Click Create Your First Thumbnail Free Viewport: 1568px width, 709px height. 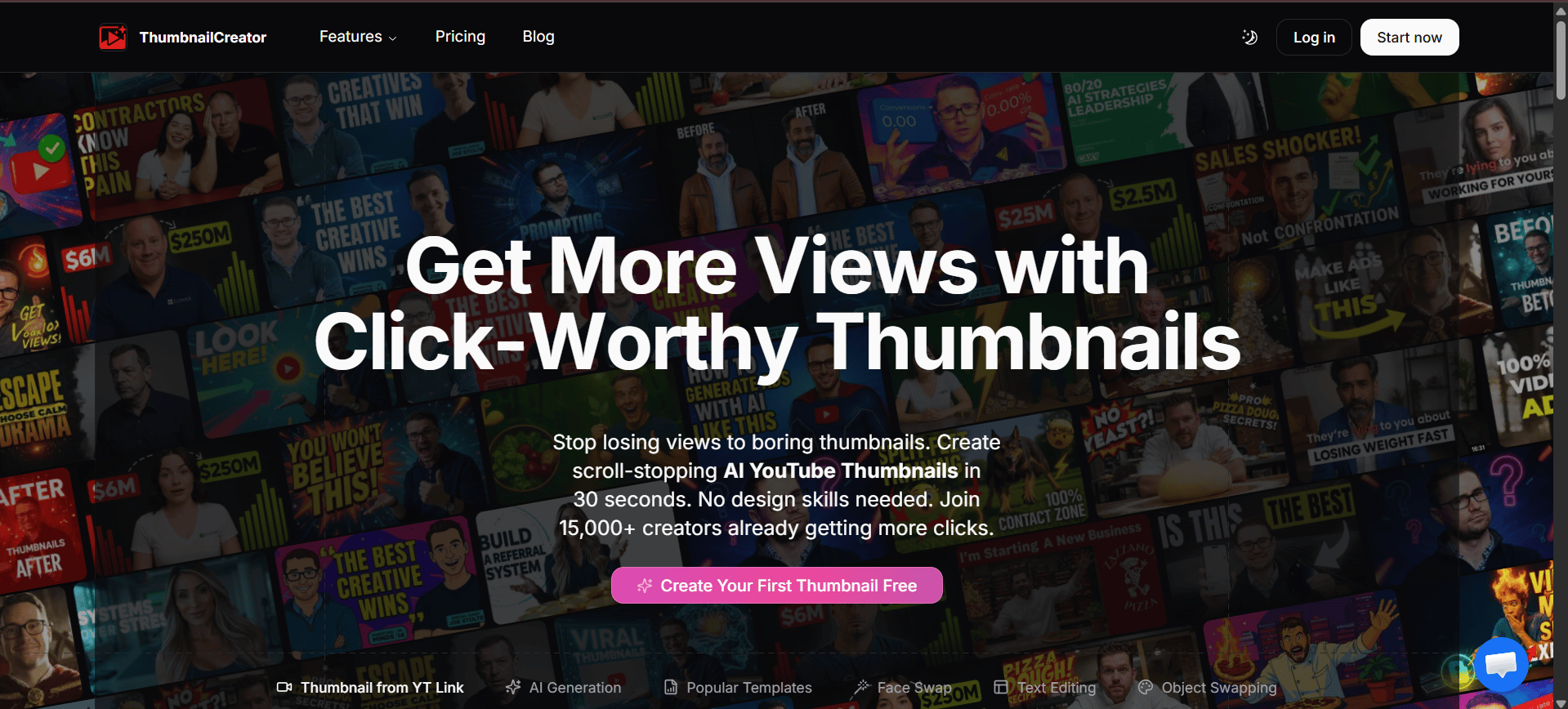click(777, 586)
